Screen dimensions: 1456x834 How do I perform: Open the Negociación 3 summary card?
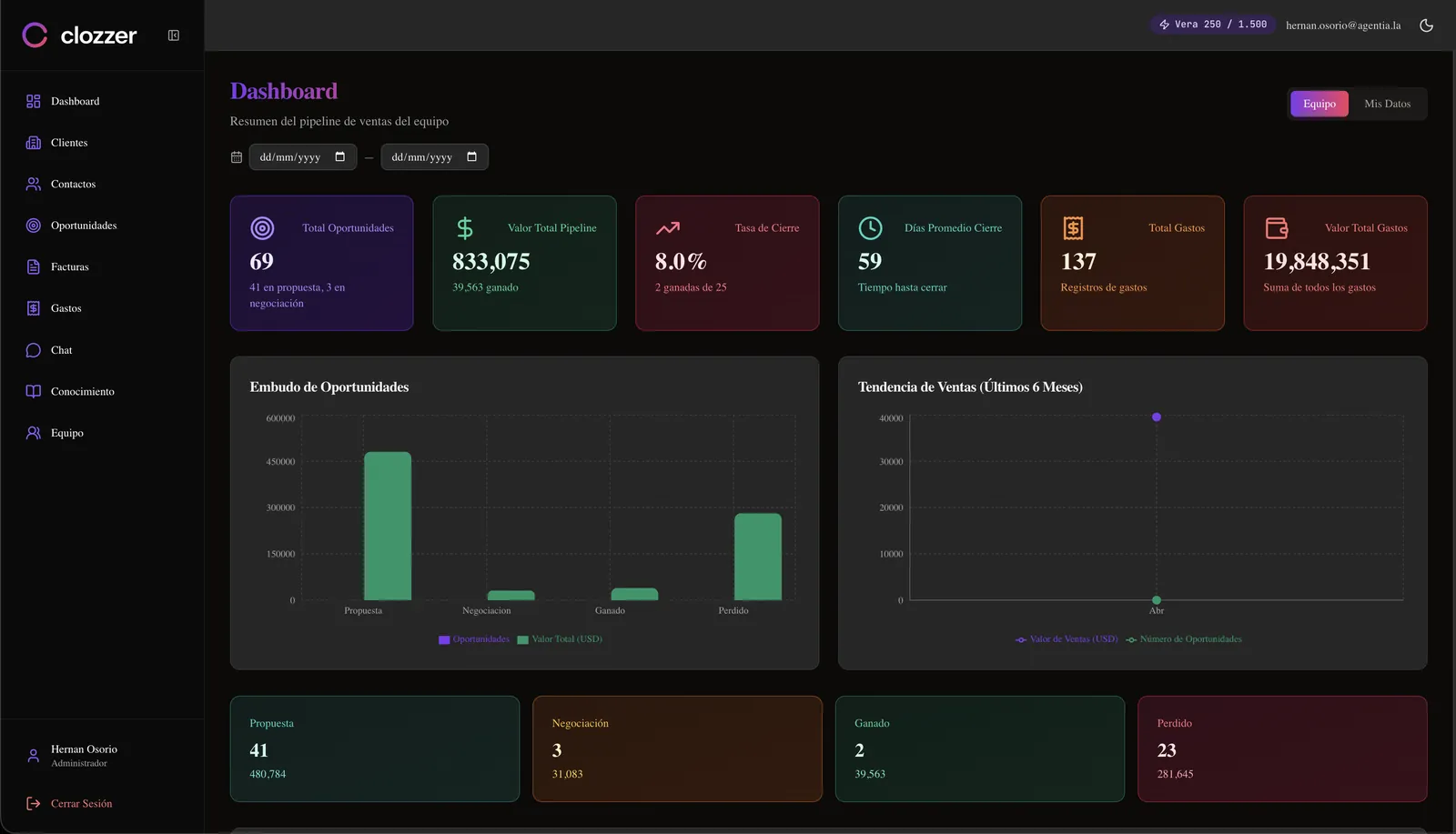(x=677, y=749)
